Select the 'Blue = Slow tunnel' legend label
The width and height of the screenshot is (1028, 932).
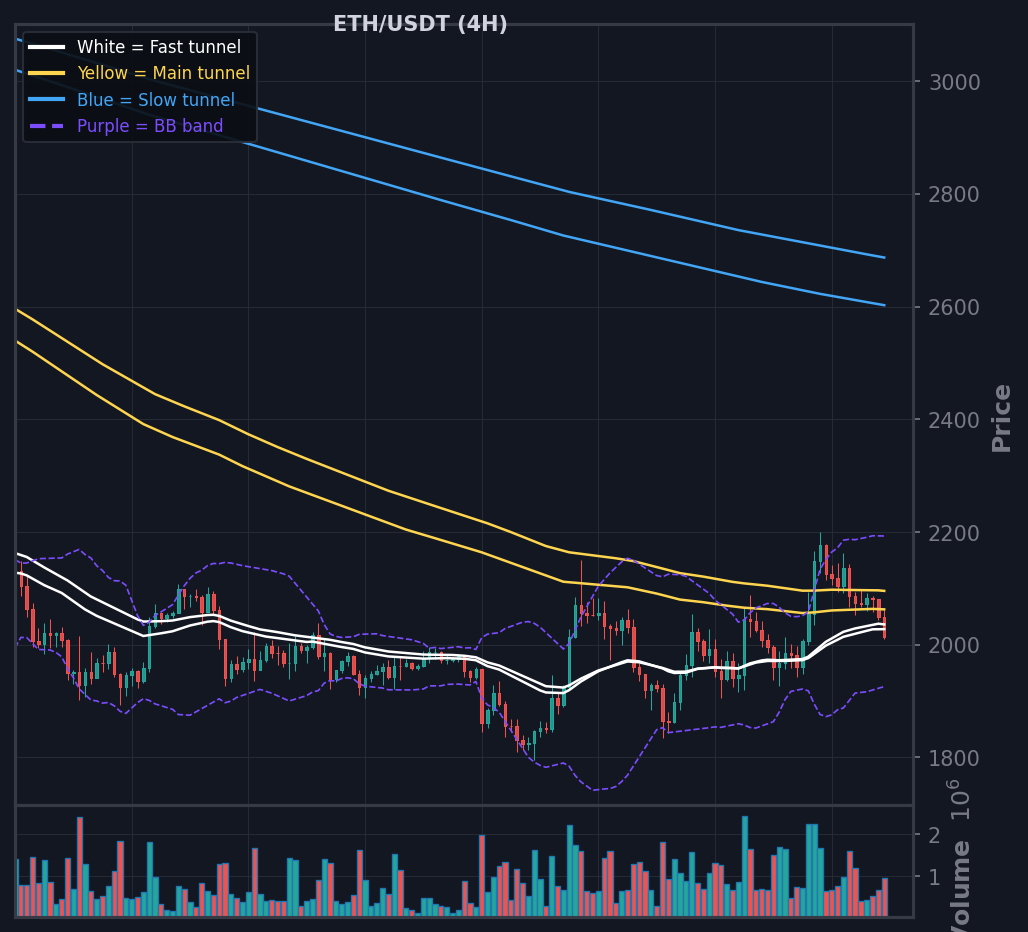coord(155,100)
